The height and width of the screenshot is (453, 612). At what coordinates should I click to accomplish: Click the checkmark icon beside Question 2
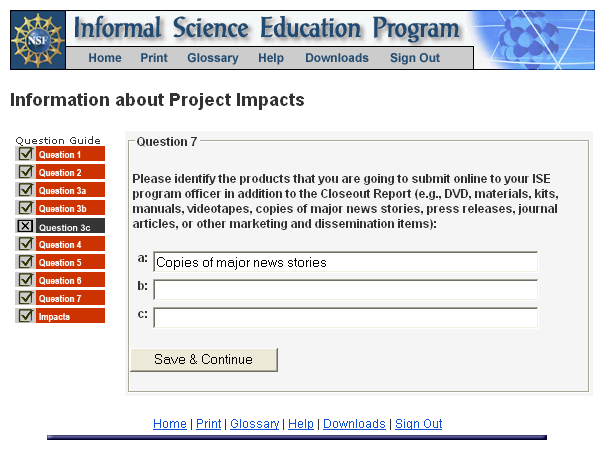[x=25, y=172]
